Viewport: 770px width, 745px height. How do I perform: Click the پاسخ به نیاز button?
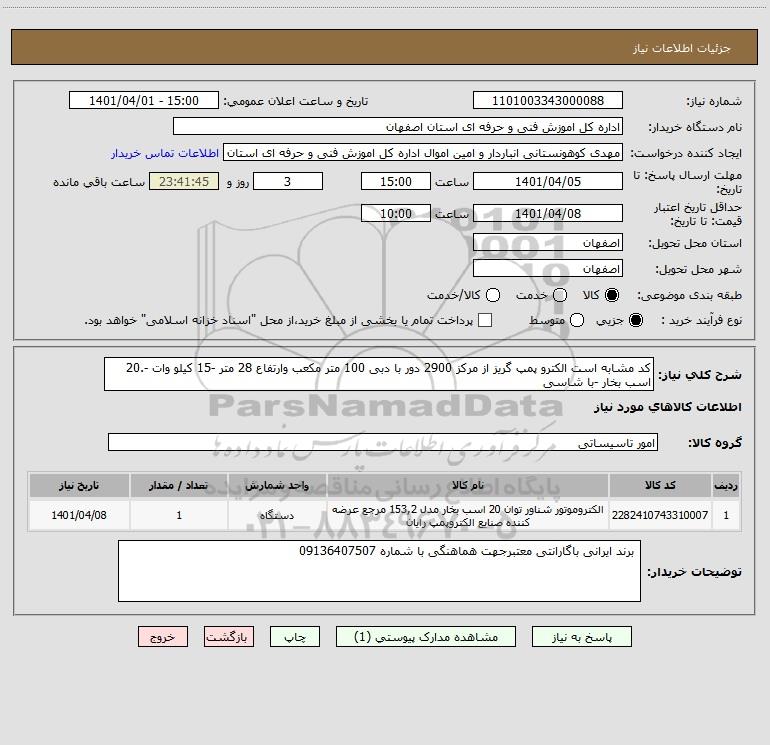581,637
